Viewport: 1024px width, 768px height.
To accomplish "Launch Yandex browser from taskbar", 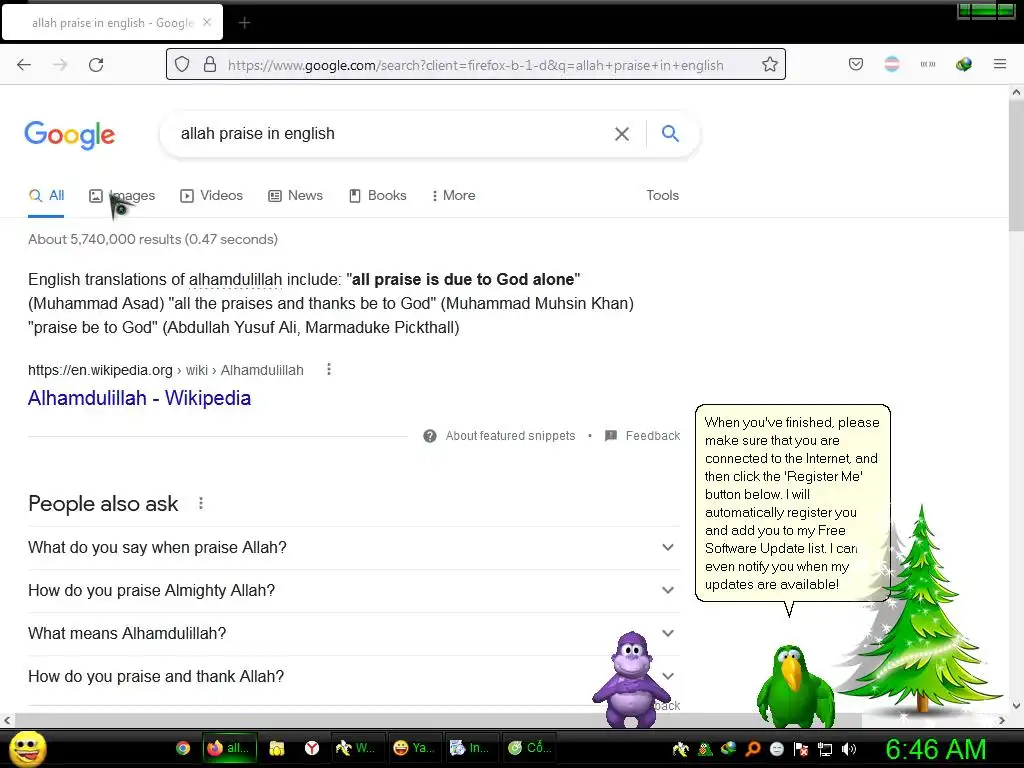I will pyautogui.click(x=312, y=748).
